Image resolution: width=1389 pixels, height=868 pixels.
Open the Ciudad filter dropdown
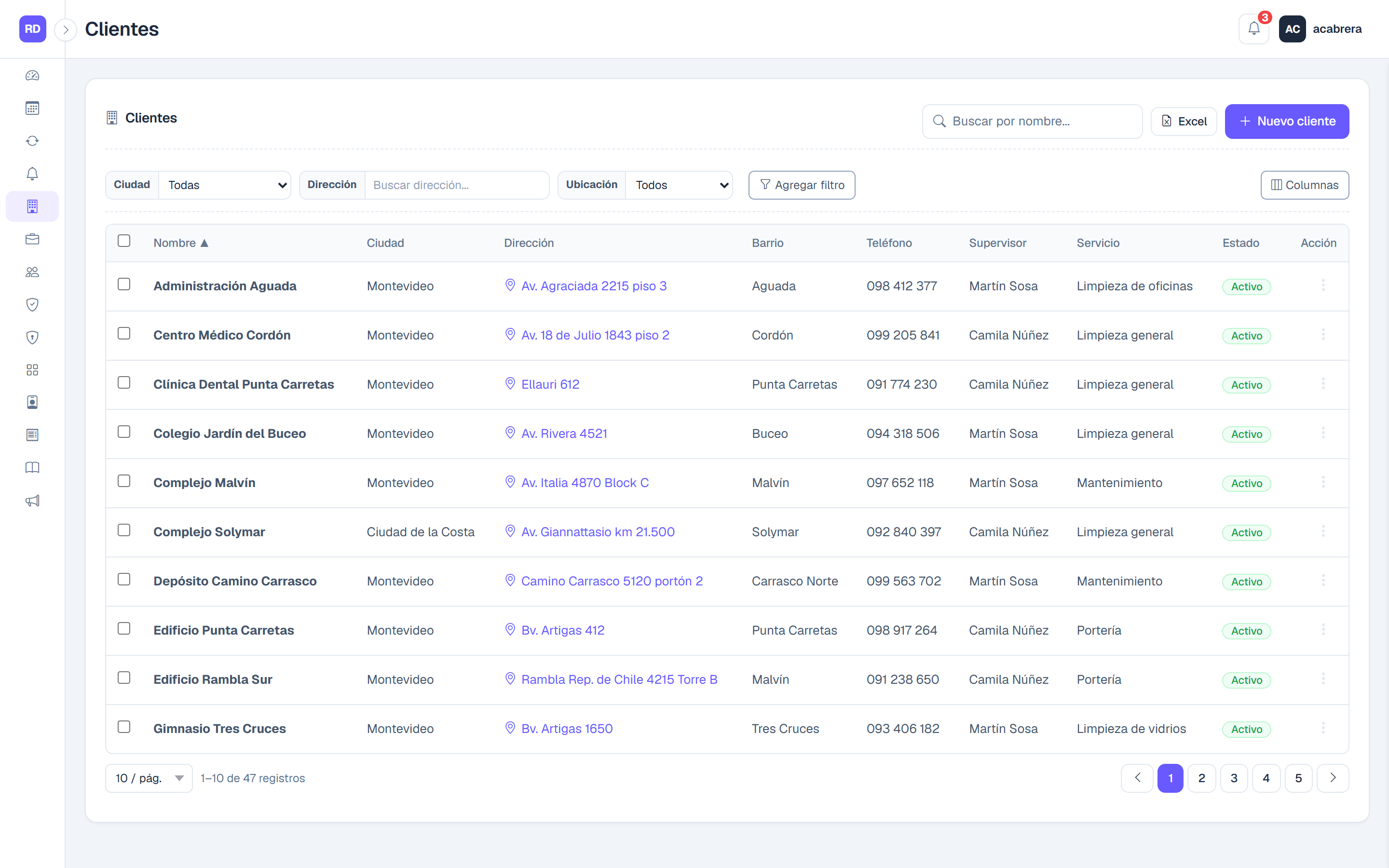click(x=224, y=185)
